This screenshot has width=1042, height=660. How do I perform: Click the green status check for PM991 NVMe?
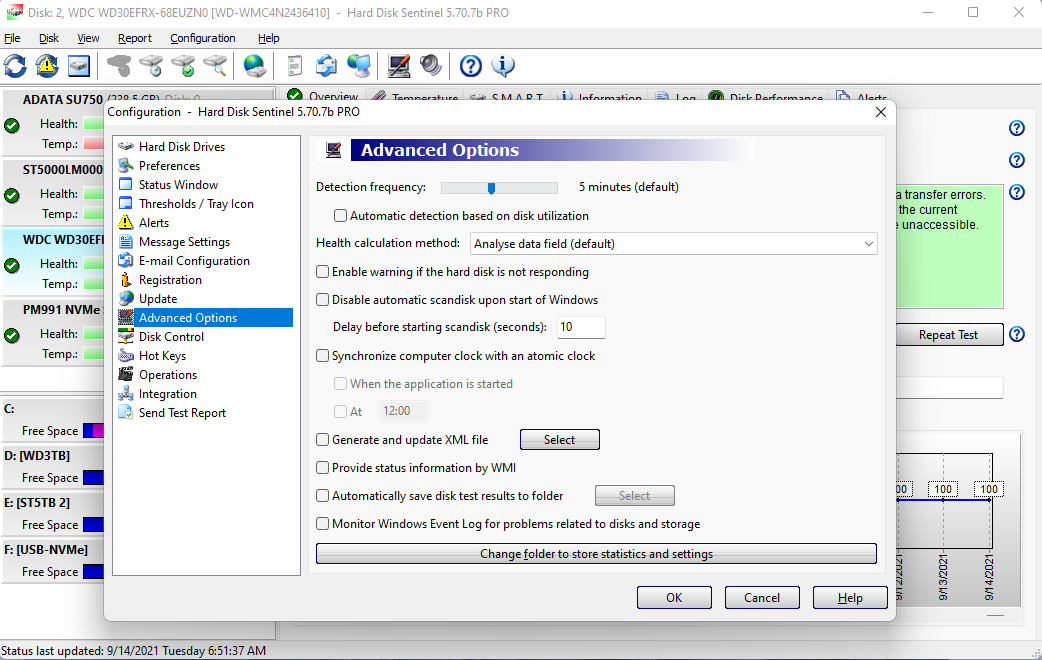(x=12, y=335)
